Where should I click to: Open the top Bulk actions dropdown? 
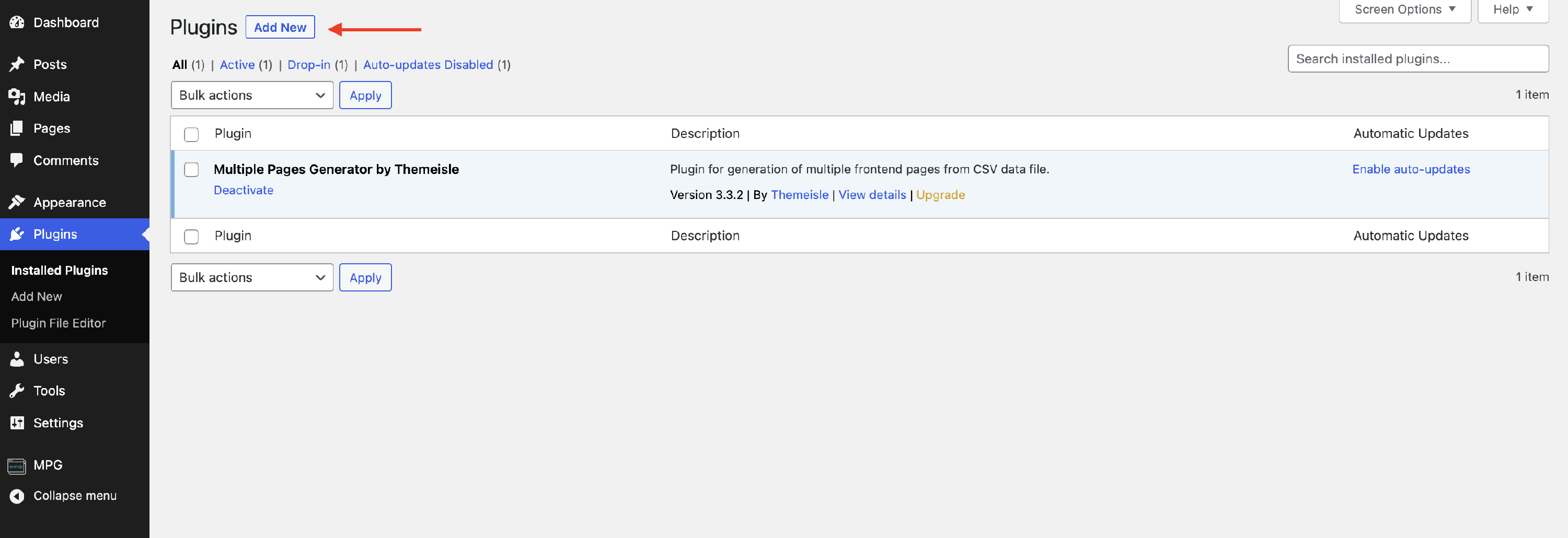tap(251, 96)
